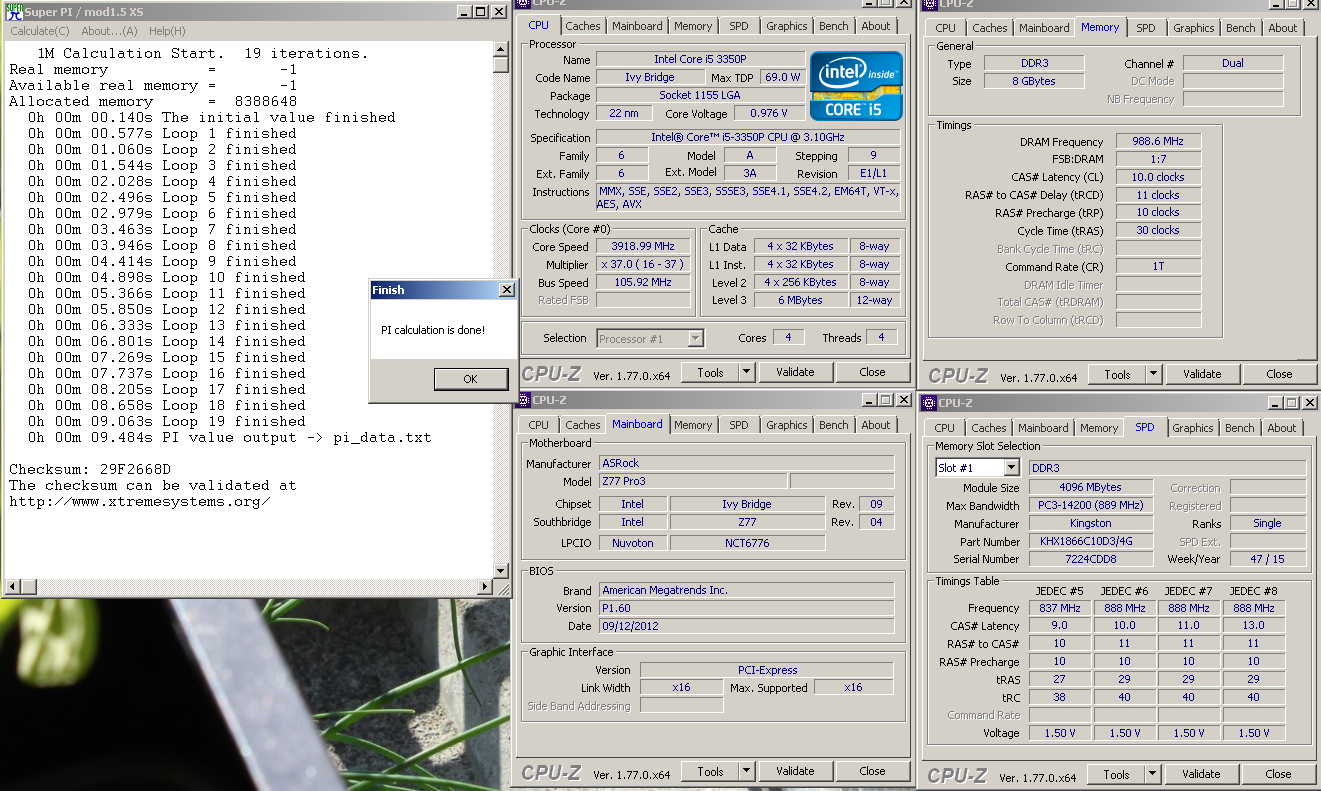Viewport: 1321px width, 791px height.
Task: Click the FSB:DRAM ratio value 1:7
Action: (x=1158, y=159)
